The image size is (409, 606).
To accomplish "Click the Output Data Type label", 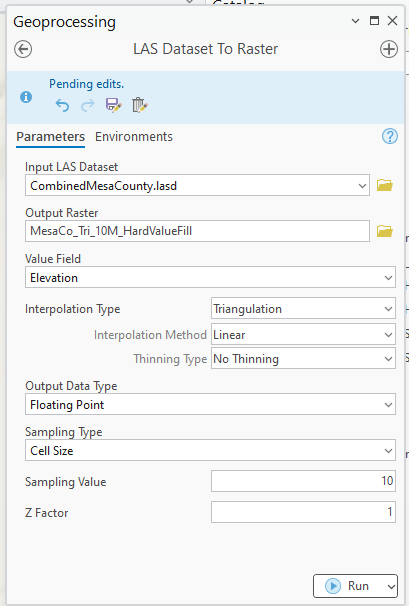I will pos(71,386).
